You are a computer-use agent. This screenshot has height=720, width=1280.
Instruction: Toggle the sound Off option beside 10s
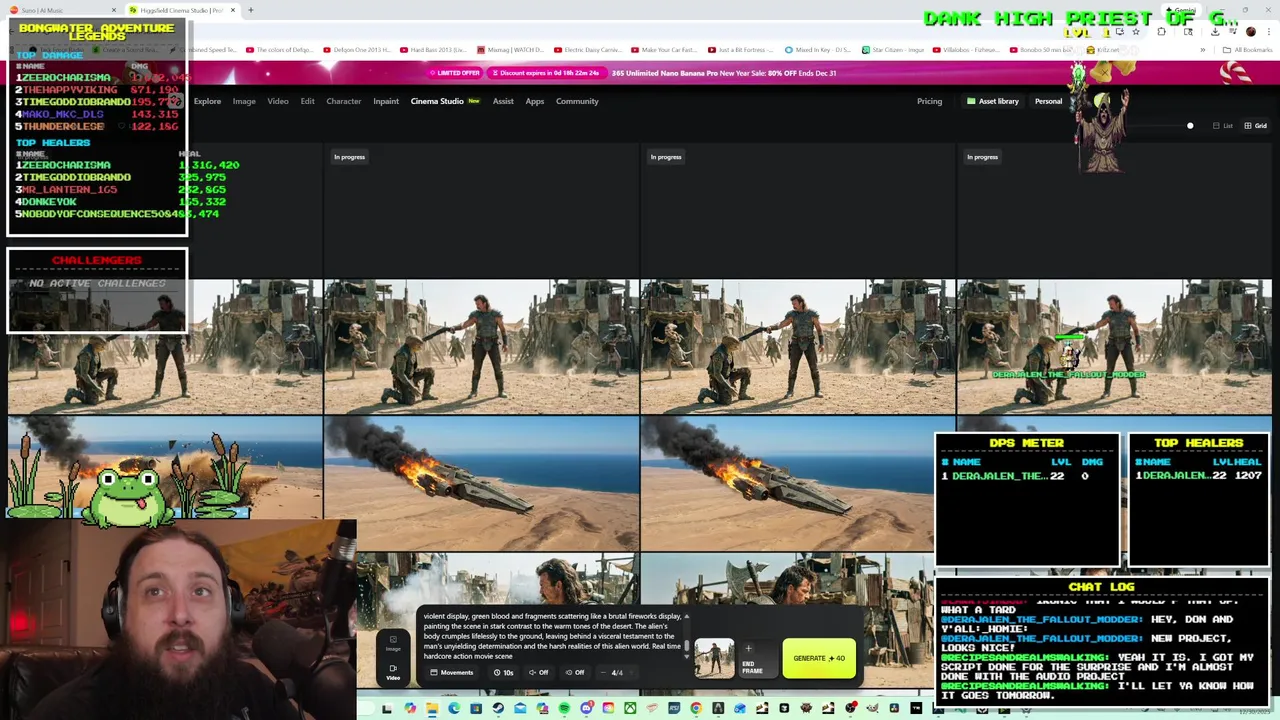coord(539,672)
